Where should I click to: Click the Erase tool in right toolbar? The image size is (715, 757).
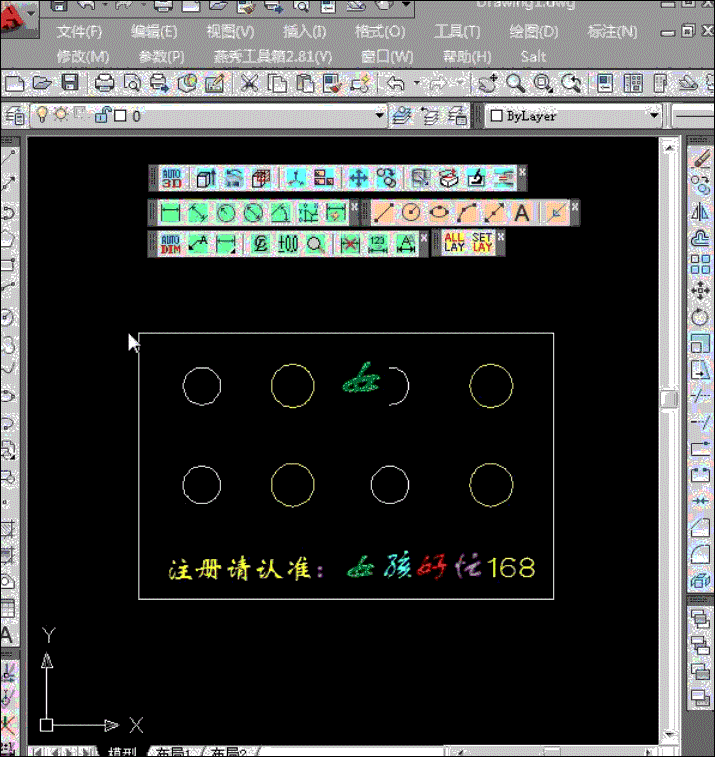(701, 158)
